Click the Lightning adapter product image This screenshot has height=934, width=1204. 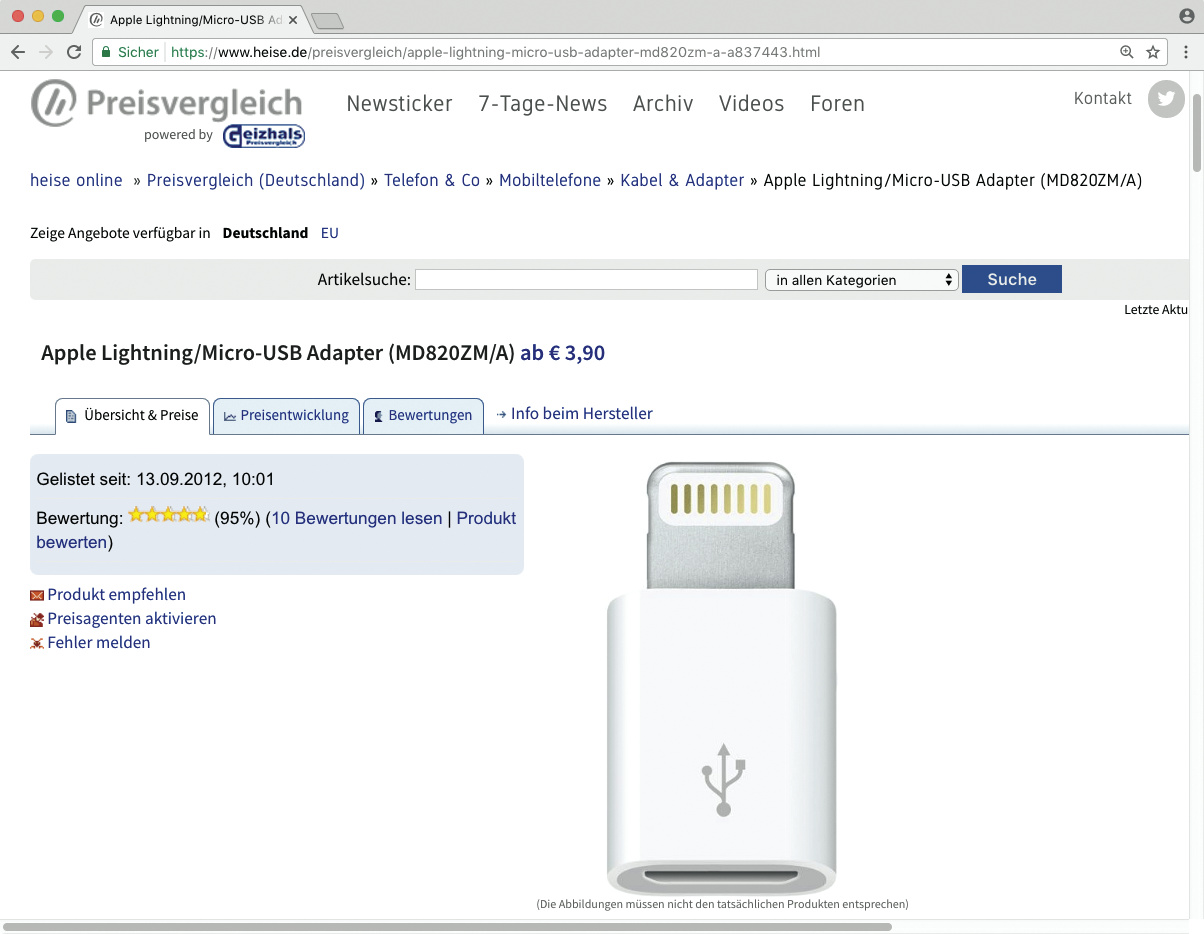[x=721, y=678]
